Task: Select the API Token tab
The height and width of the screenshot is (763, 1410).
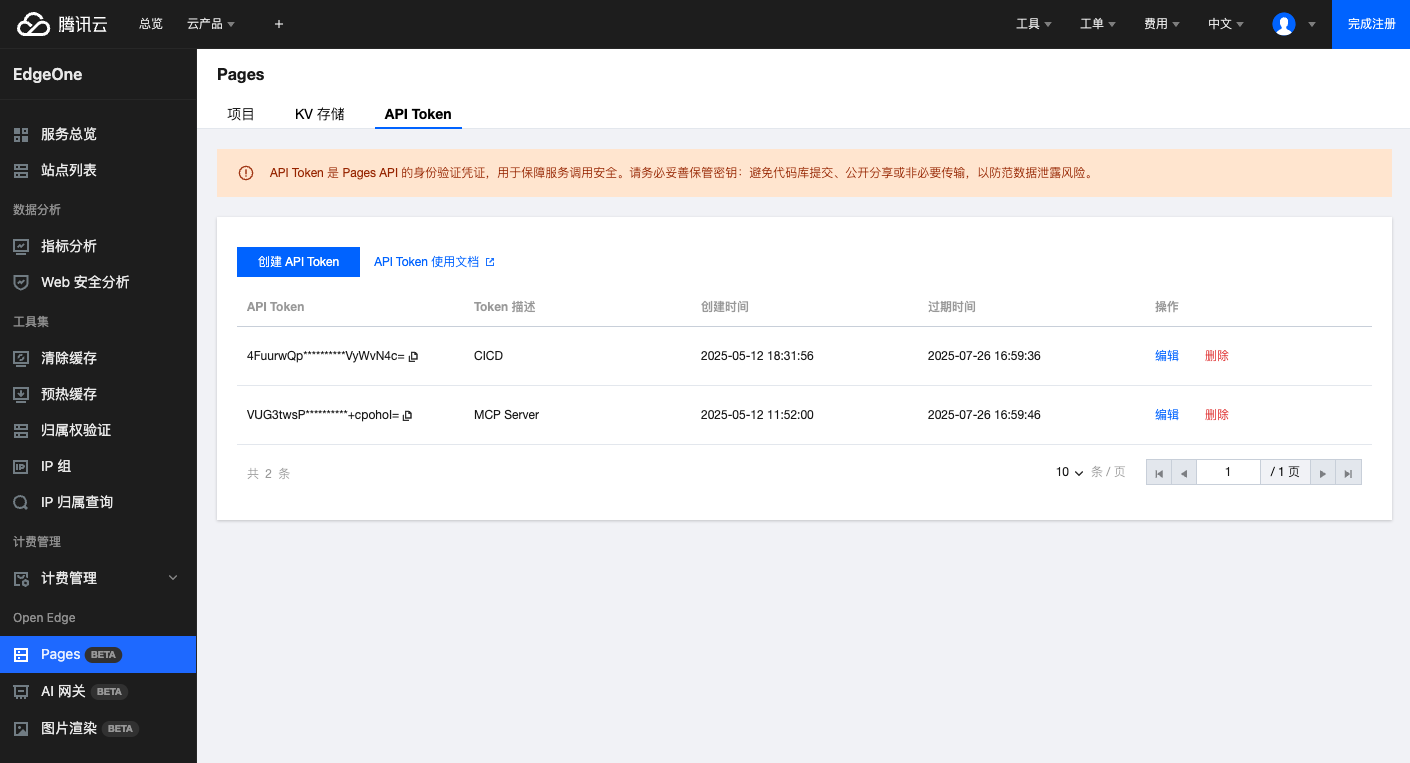Action: 418,114
